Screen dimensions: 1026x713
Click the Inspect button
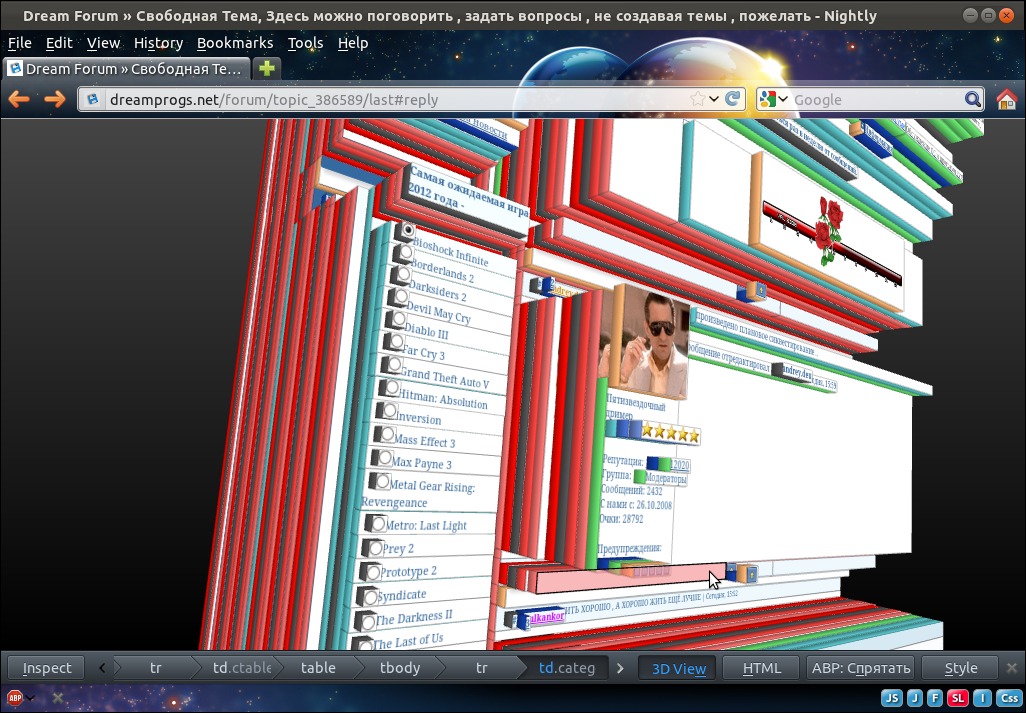[x=46, y=668]
